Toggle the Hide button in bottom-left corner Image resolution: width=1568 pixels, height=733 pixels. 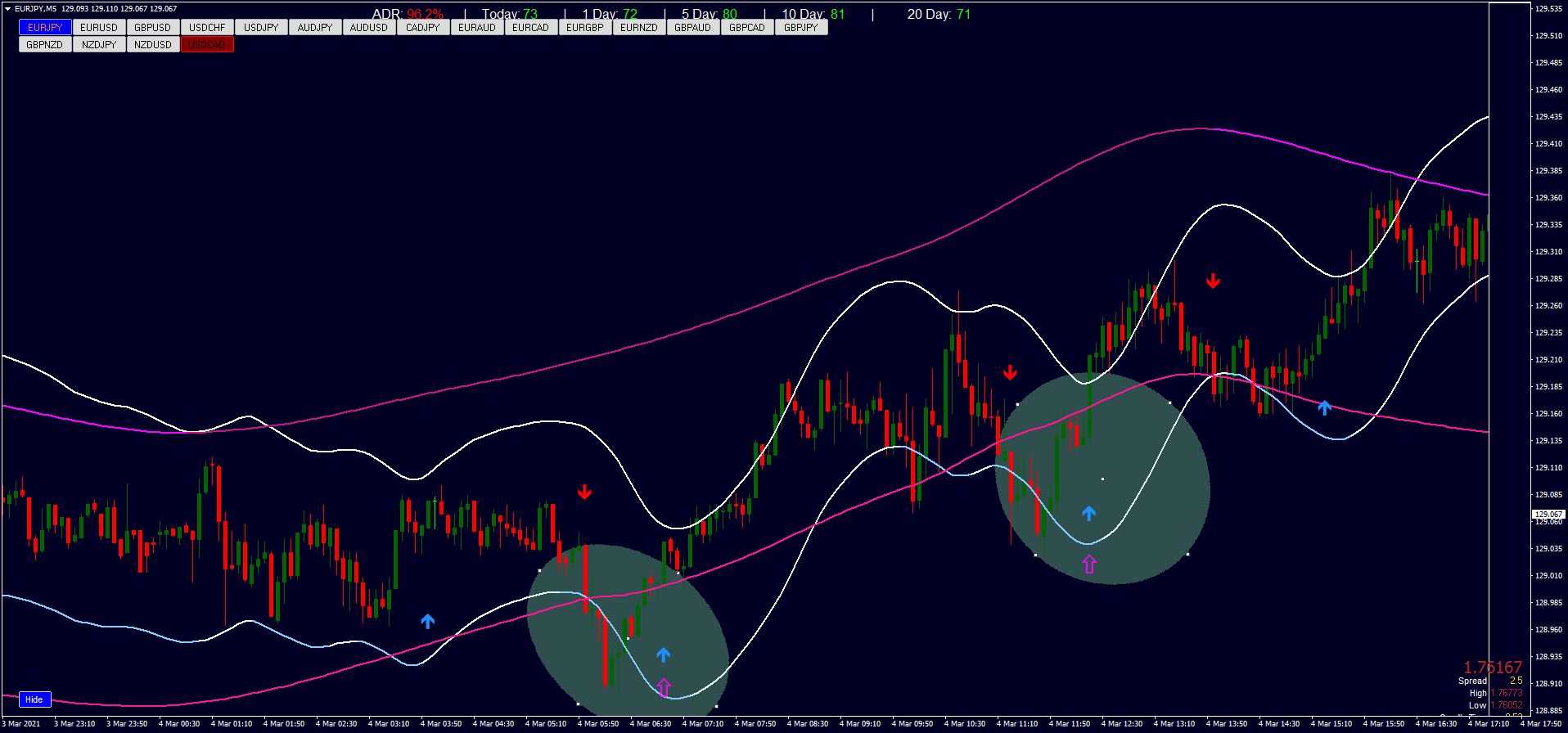34,699
